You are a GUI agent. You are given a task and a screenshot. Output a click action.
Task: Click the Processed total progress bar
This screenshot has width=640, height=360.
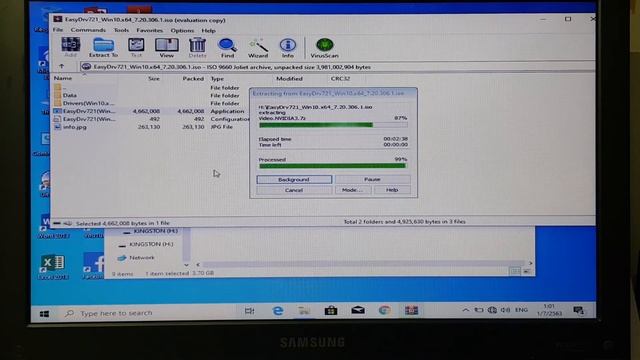click(x=333, y=166)
